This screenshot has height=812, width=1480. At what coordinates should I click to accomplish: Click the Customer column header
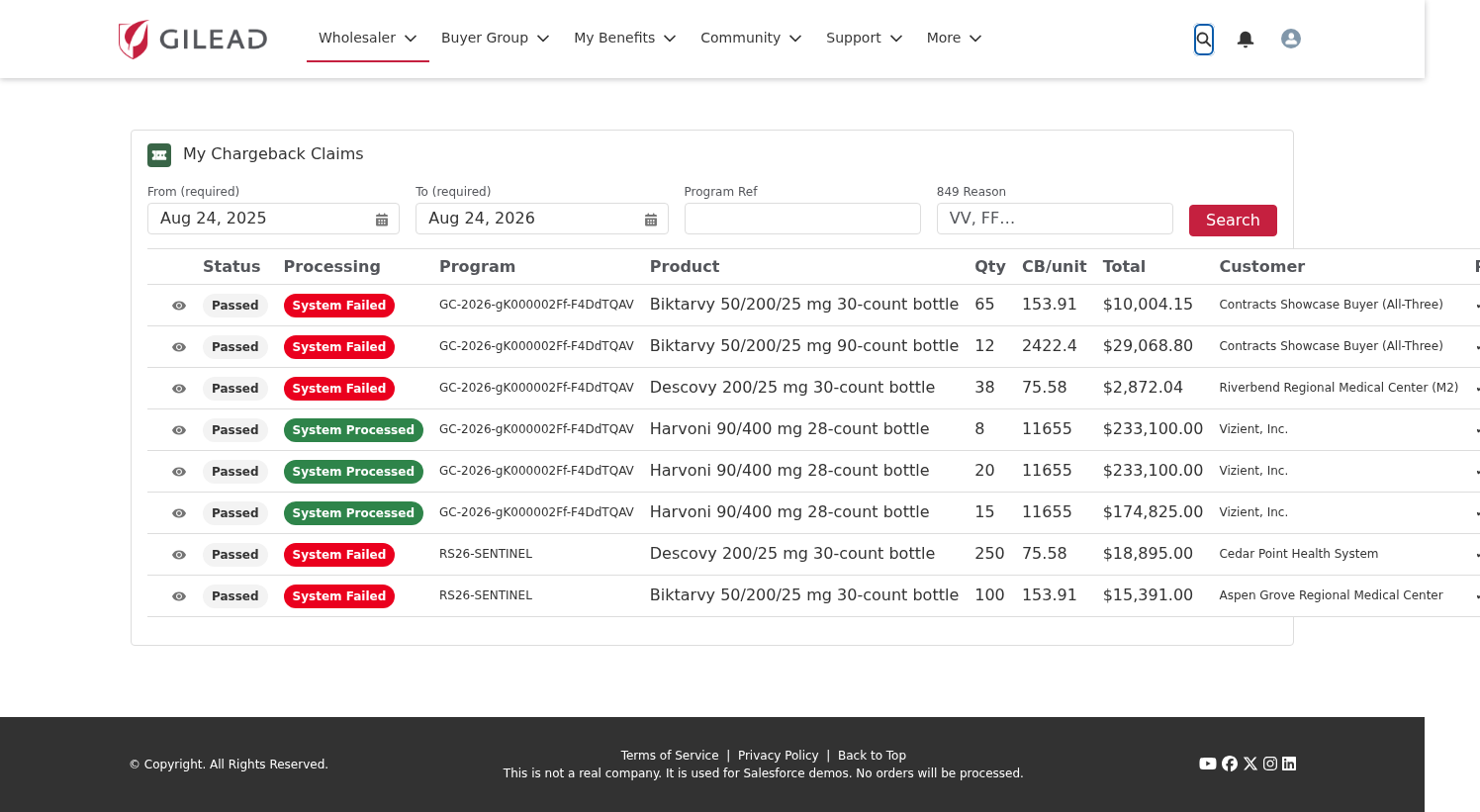click(1262, 267)
